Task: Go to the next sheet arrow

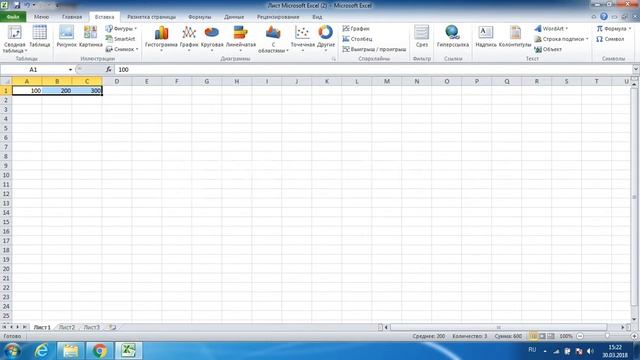Action: (18, 327)
